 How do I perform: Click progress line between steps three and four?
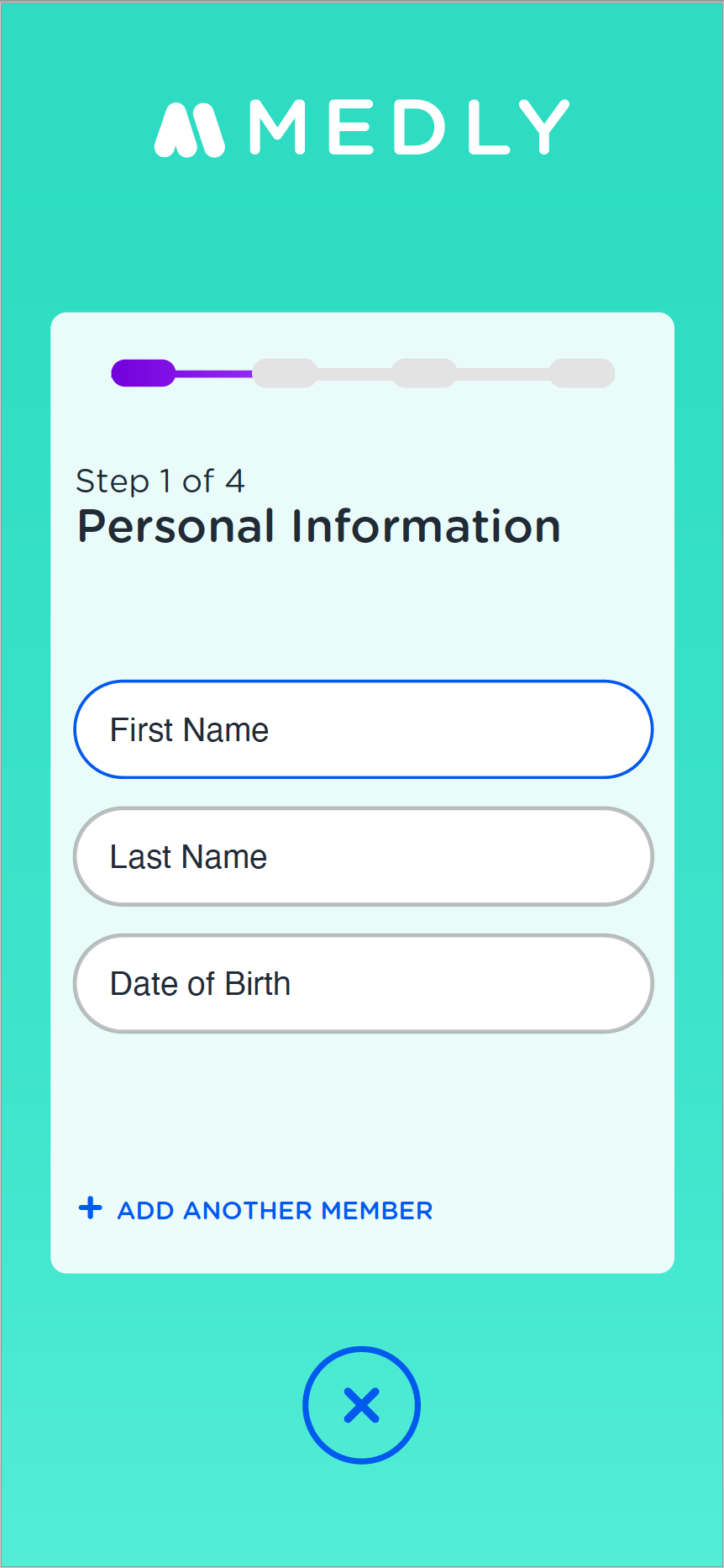click(x=503, y=374)
